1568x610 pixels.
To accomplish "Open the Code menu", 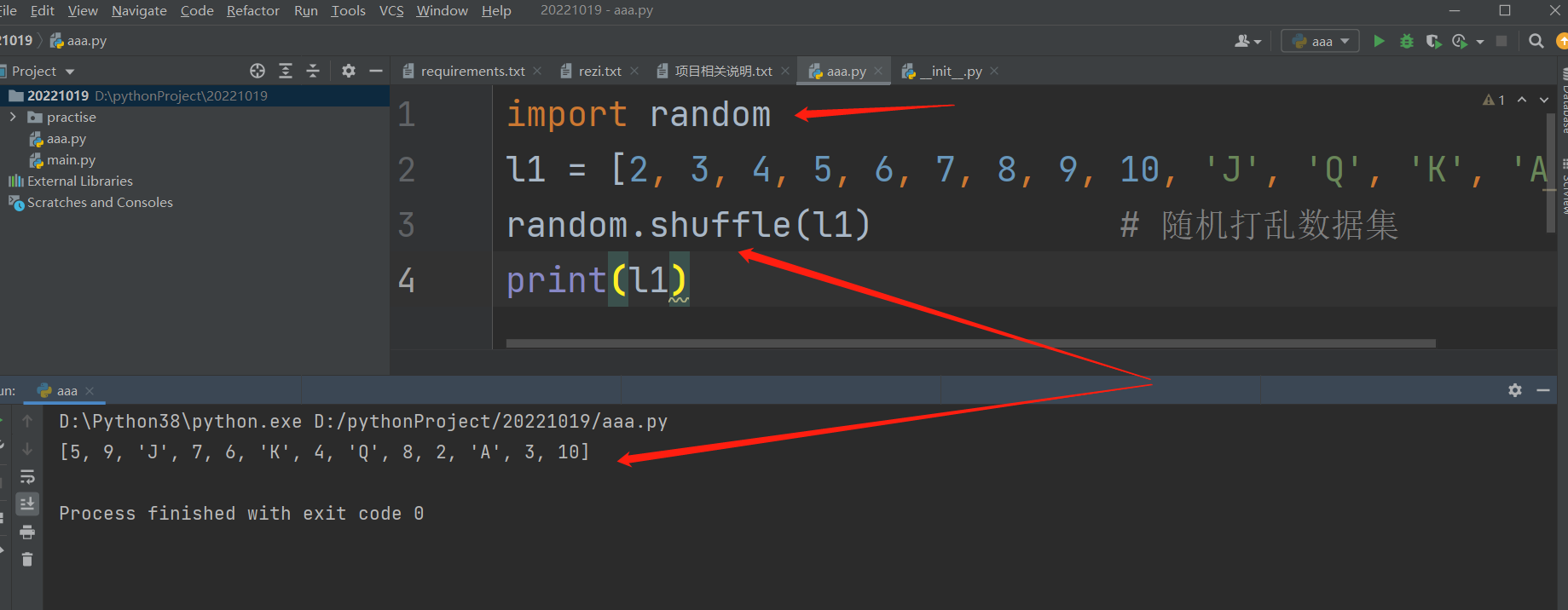I will point(197,10).
